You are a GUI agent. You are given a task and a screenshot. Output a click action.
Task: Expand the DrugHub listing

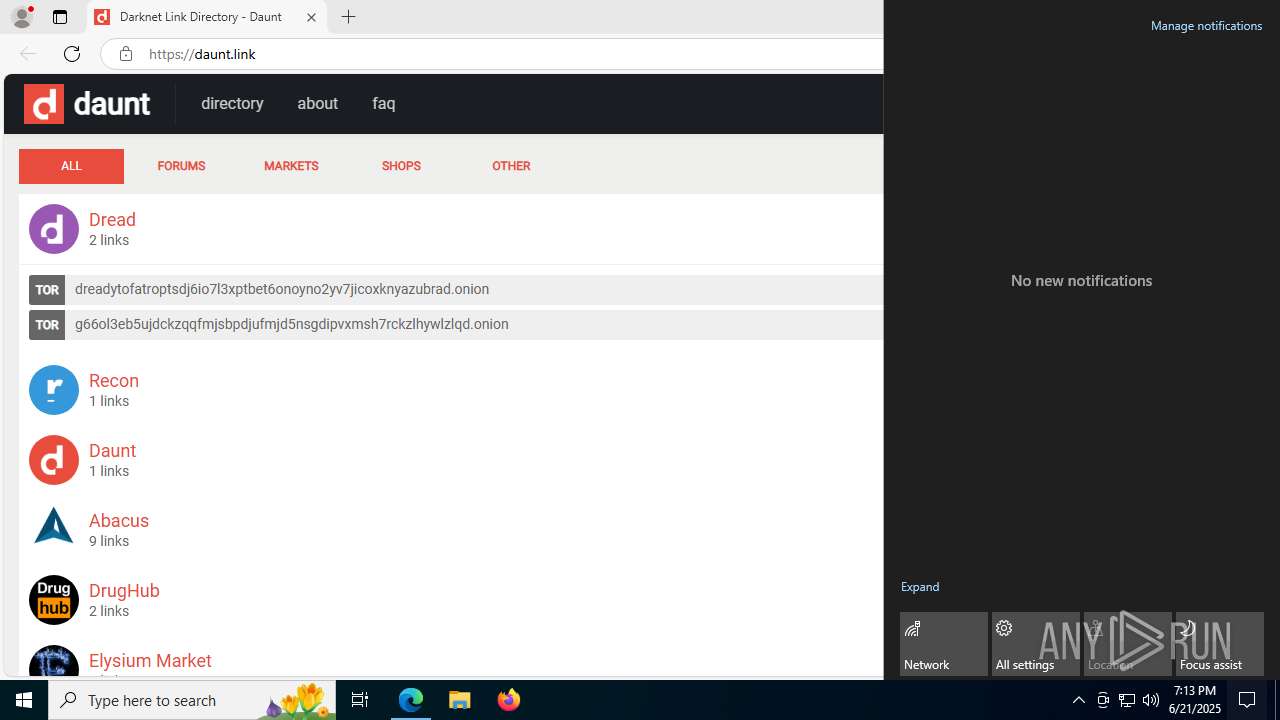pos(124,591)
